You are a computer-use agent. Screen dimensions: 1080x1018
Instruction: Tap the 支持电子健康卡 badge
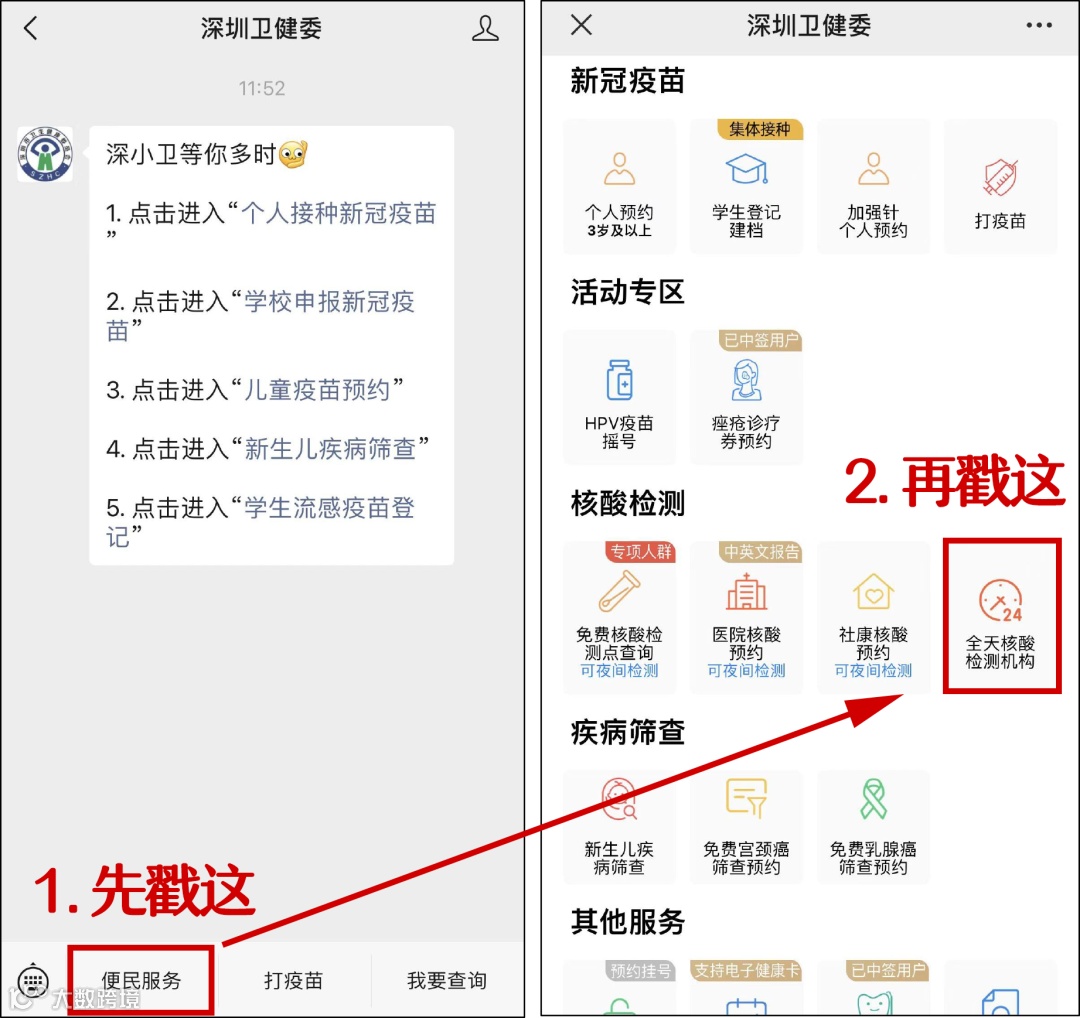pyautogui.click(x=746, y=970)
